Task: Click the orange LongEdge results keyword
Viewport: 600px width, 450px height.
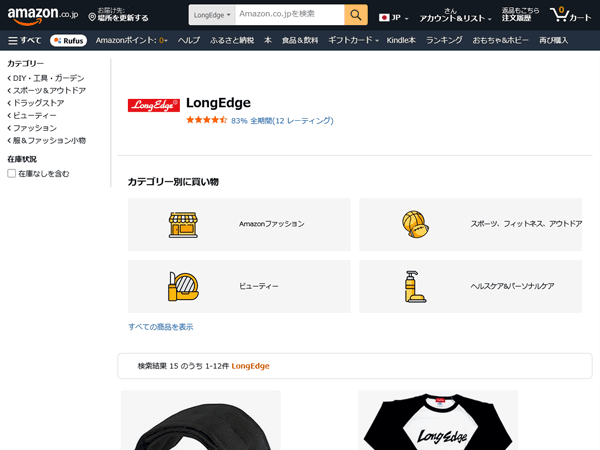Action: click(x=250, y=366)
